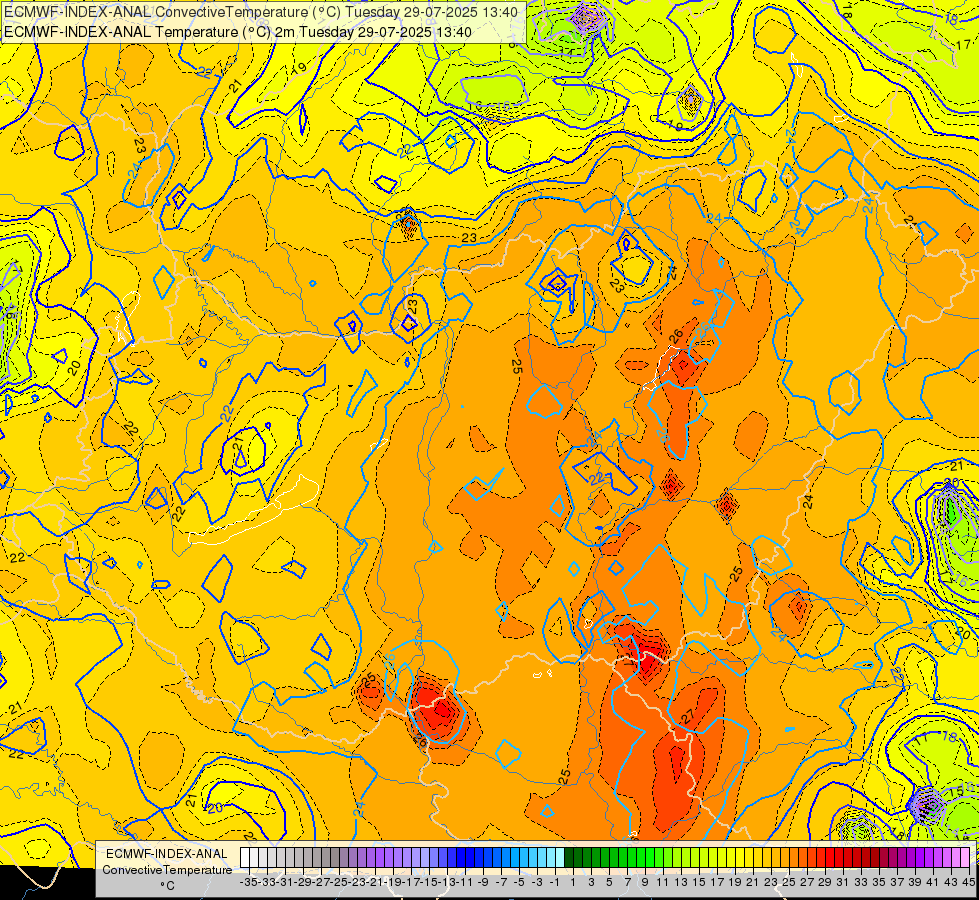Click the first dark green legend swatch
Viewport: 979px width, 900px height.
click(569, 858)
